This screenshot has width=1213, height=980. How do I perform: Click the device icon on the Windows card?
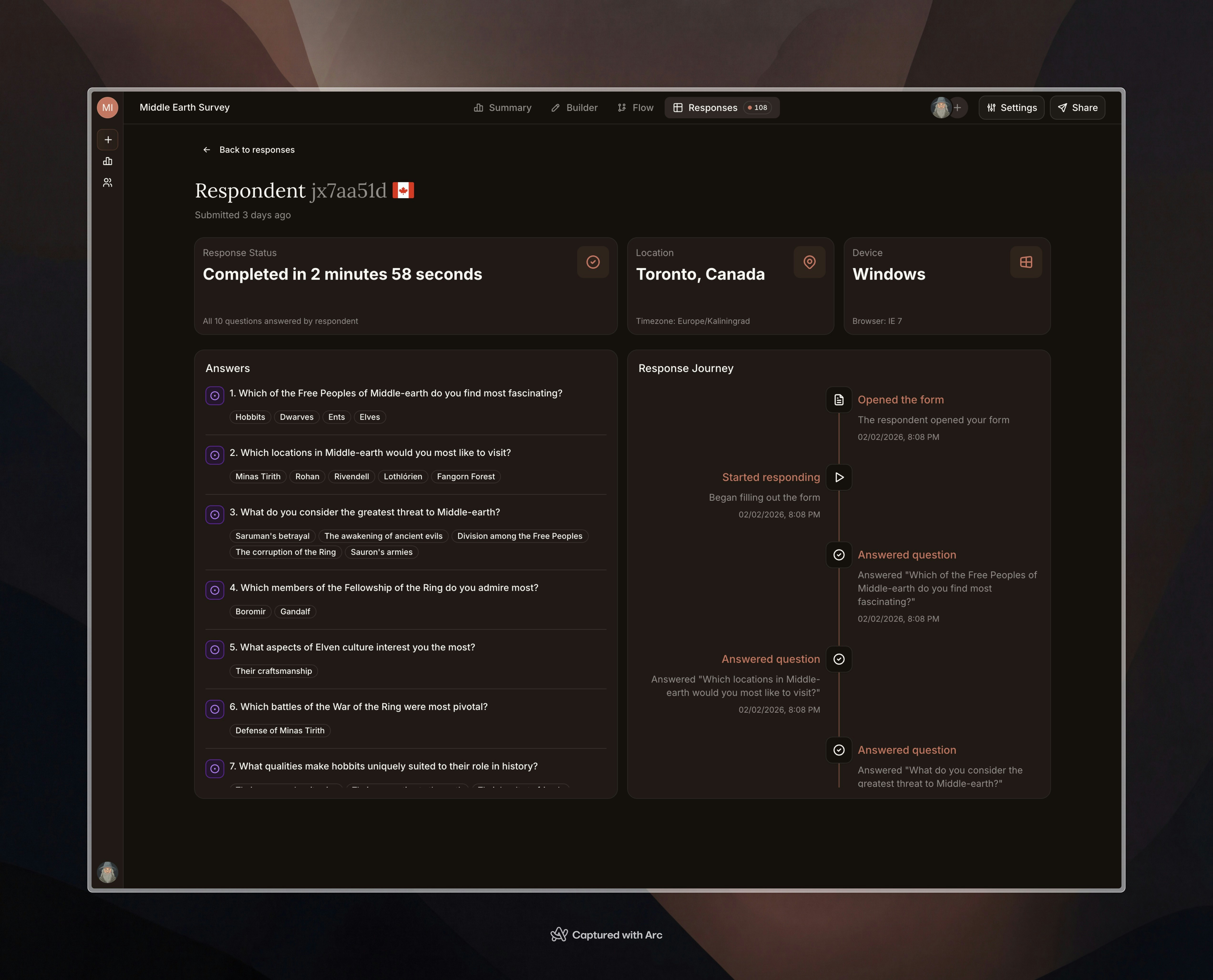pos(1026,262)
